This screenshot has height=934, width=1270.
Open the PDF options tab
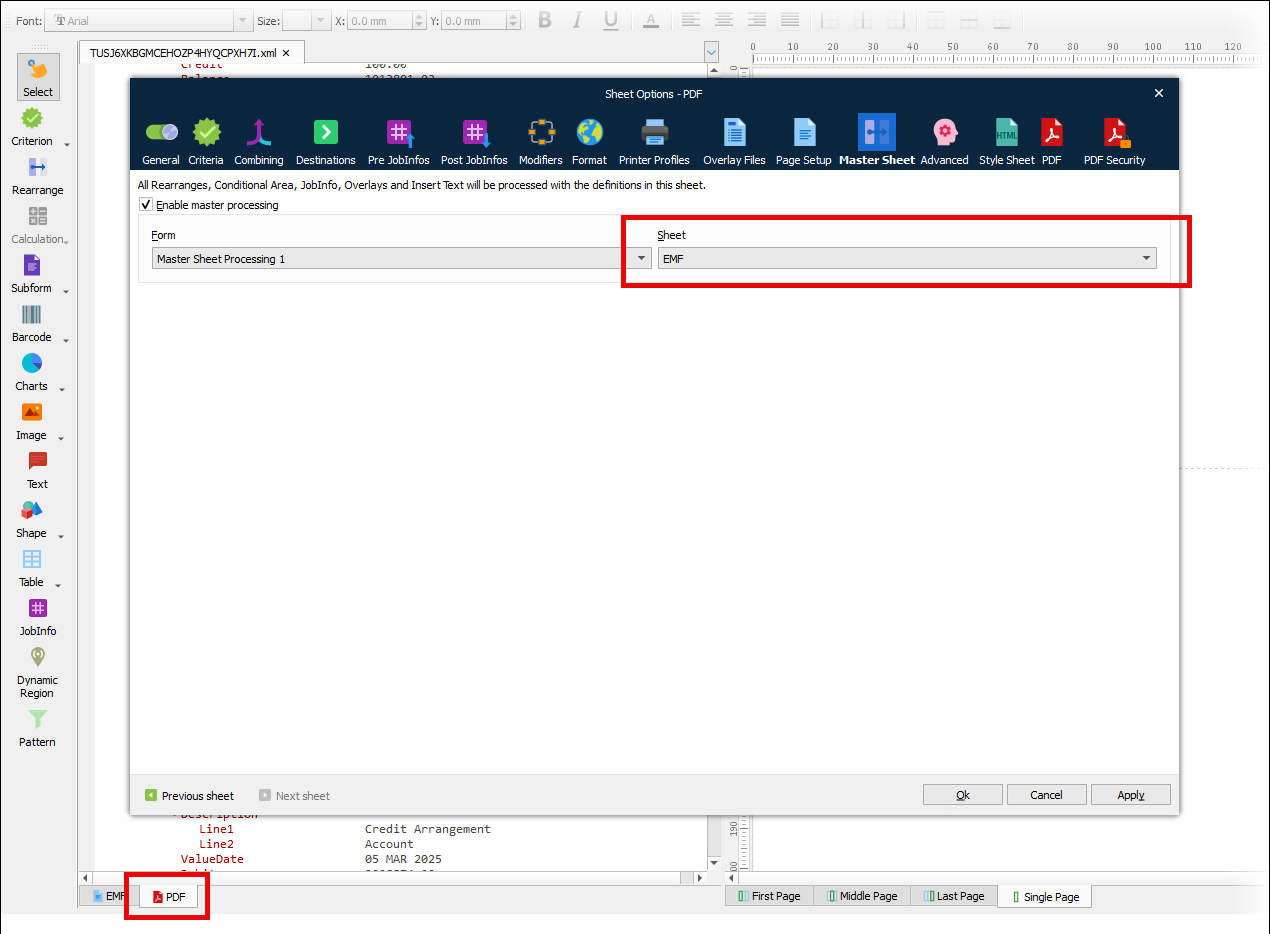(x=1052, y=141)
